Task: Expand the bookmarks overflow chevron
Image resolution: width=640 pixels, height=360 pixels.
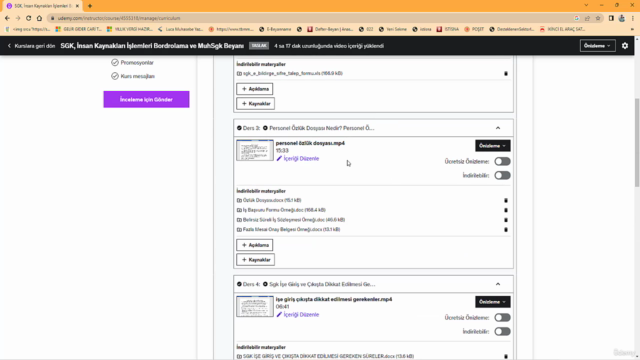Action: pos(632,29)
